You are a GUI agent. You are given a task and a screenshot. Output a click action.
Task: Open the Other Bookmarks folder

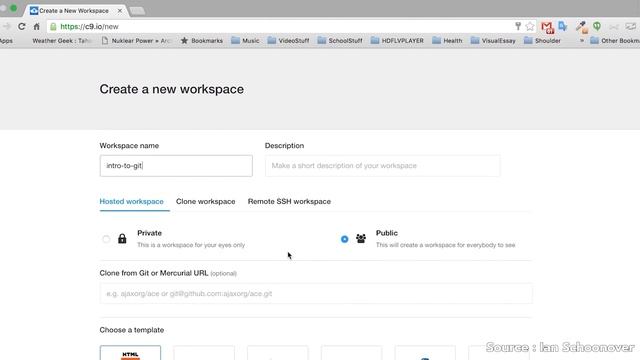click(615, 40)
